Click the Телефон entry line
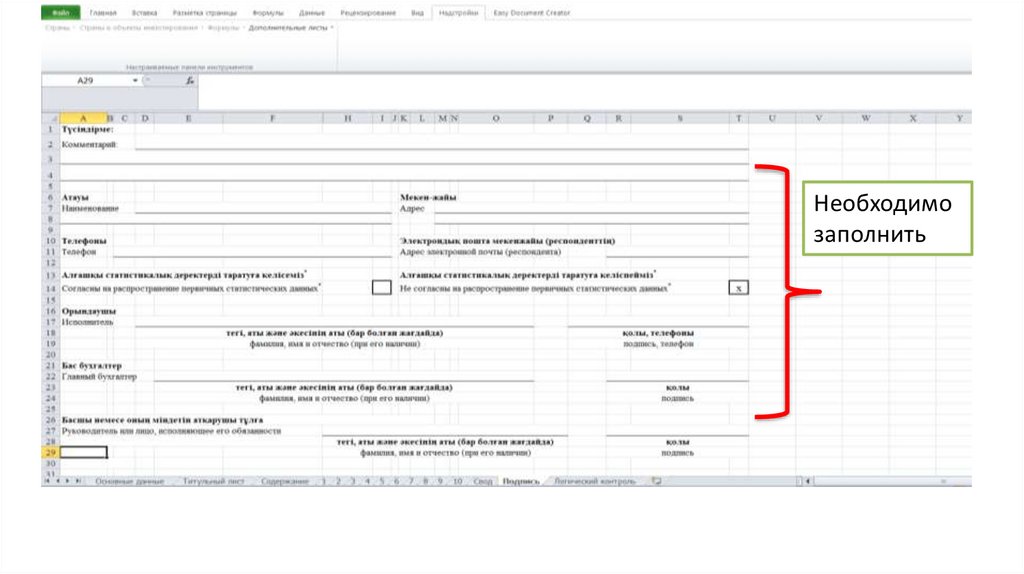This screenshot has width=1024, height=574. 252,252
